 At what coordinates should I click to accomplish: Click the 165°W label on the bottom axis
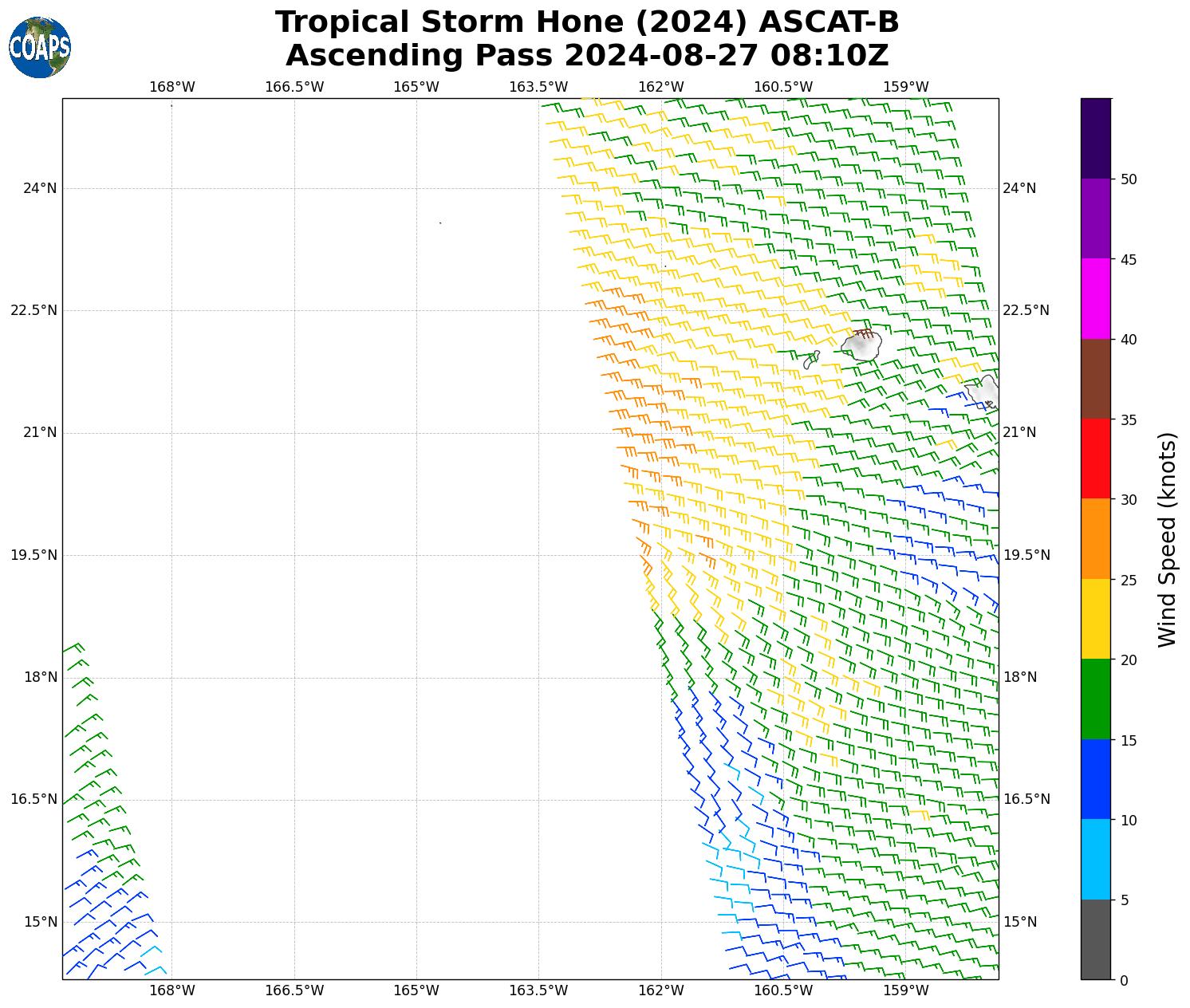[416, 991]
